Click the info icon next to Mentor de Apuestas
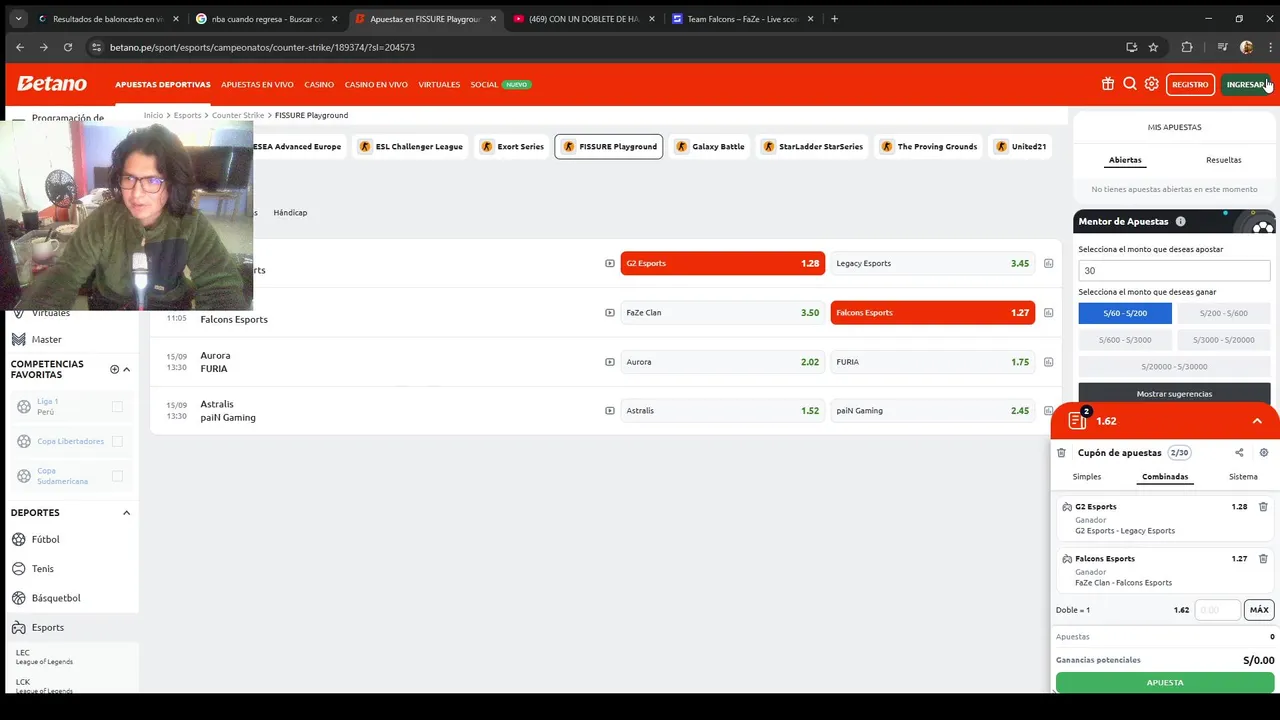The width and height of the screenshot is (1280, 720). 1181,221
